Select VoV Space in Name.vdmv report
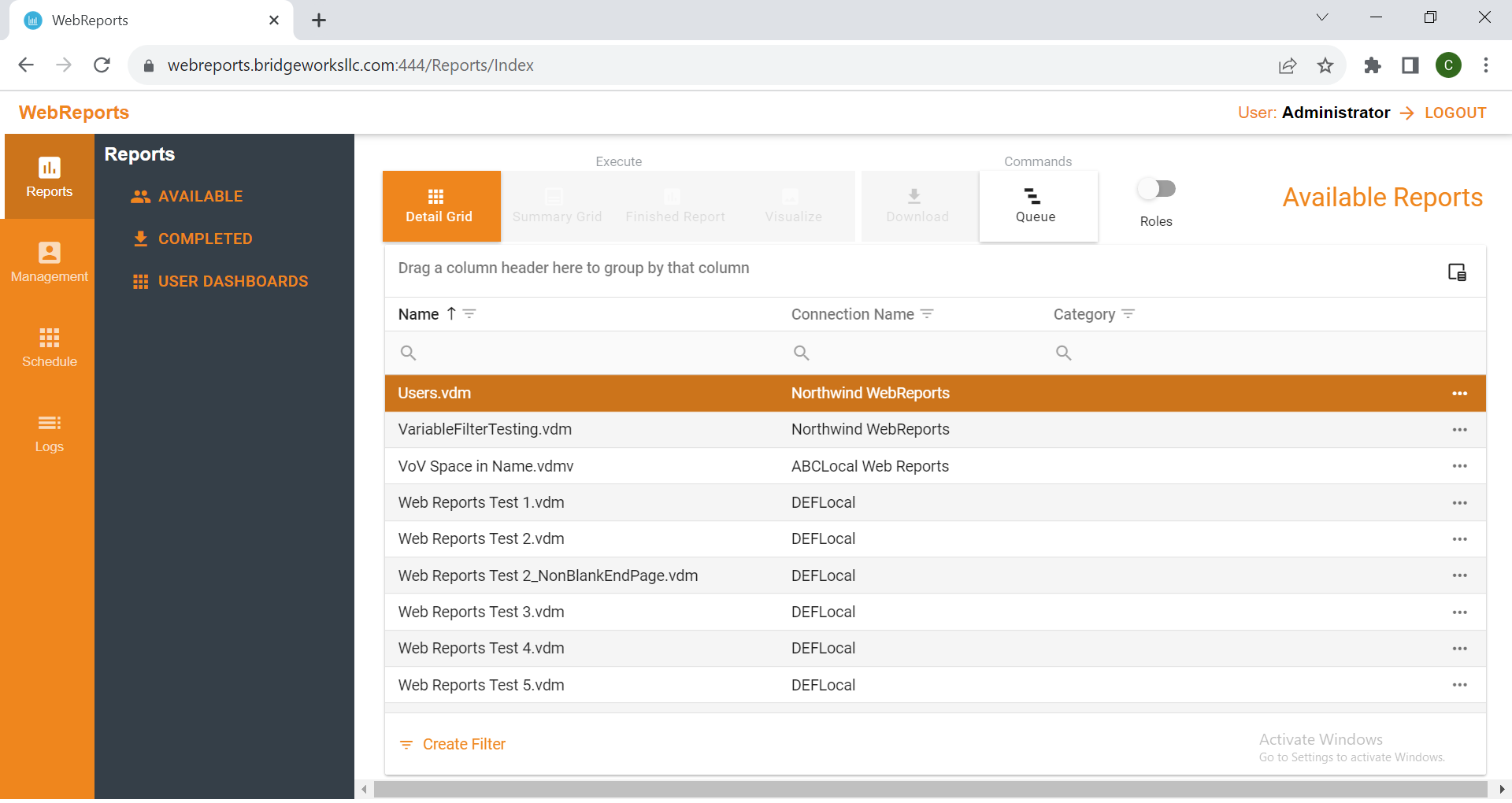 tap(935, 466)
